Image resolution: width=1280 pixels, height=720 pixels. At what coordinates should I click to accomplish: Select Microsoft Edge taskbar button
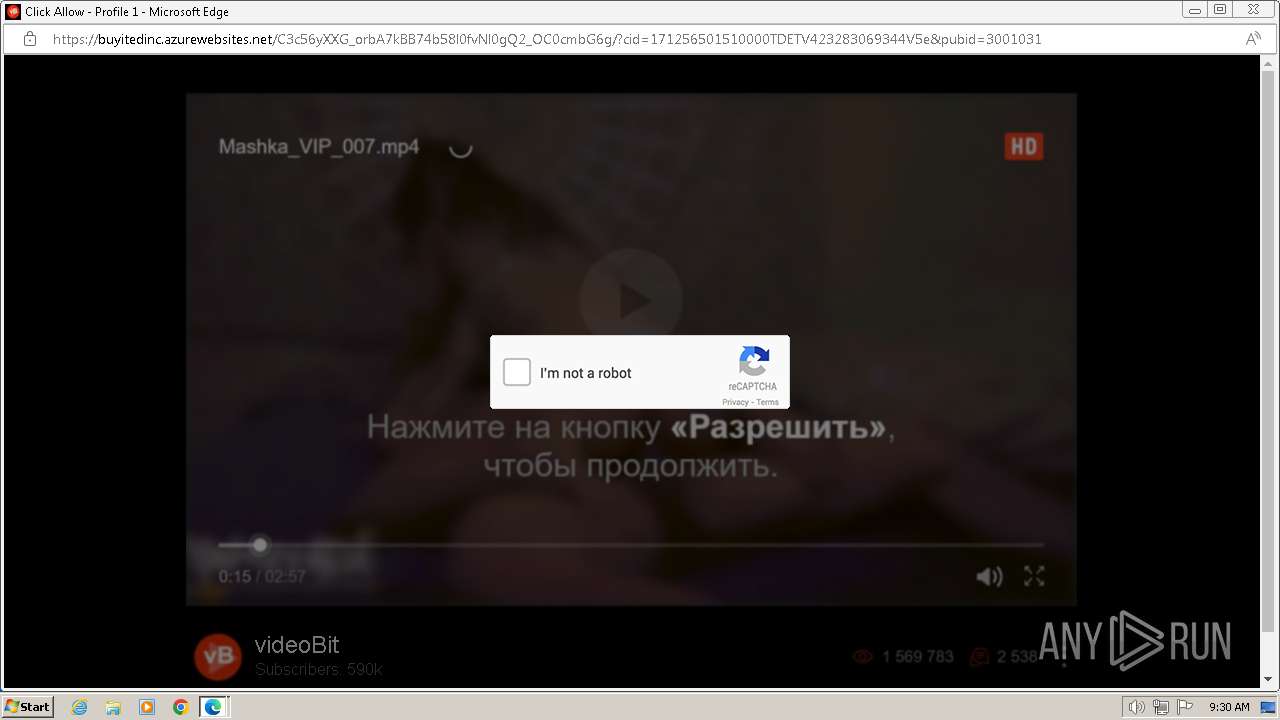pyautogui.click(x=214, y=707)
